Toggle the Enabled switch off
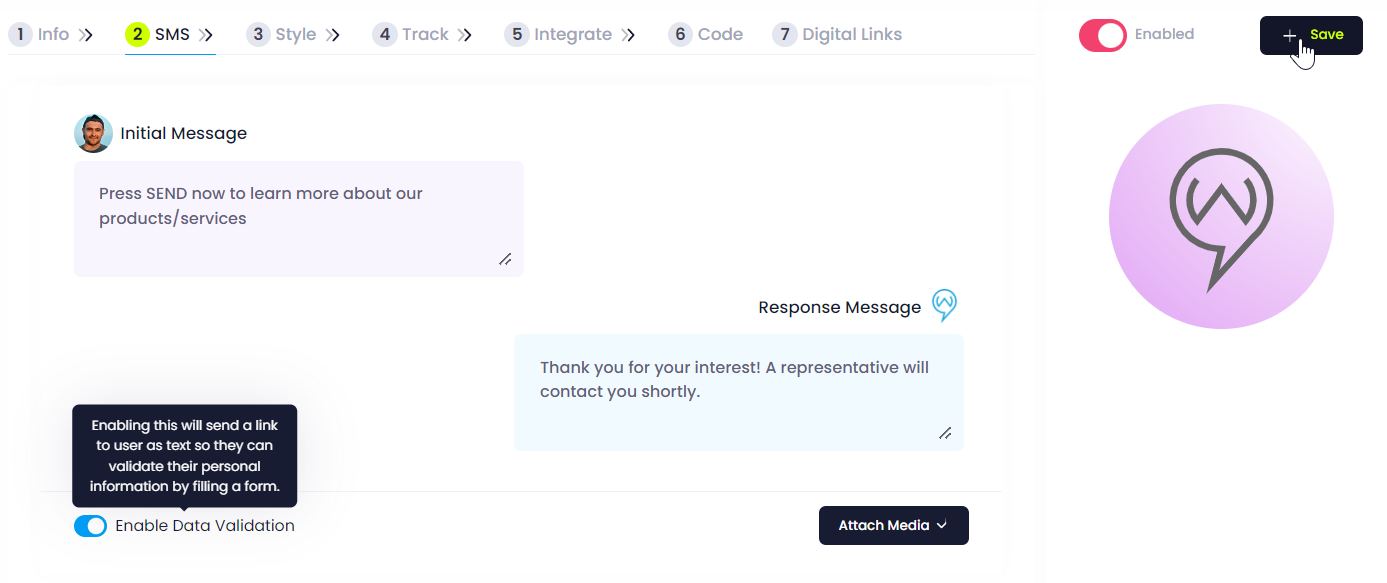 1103,35
